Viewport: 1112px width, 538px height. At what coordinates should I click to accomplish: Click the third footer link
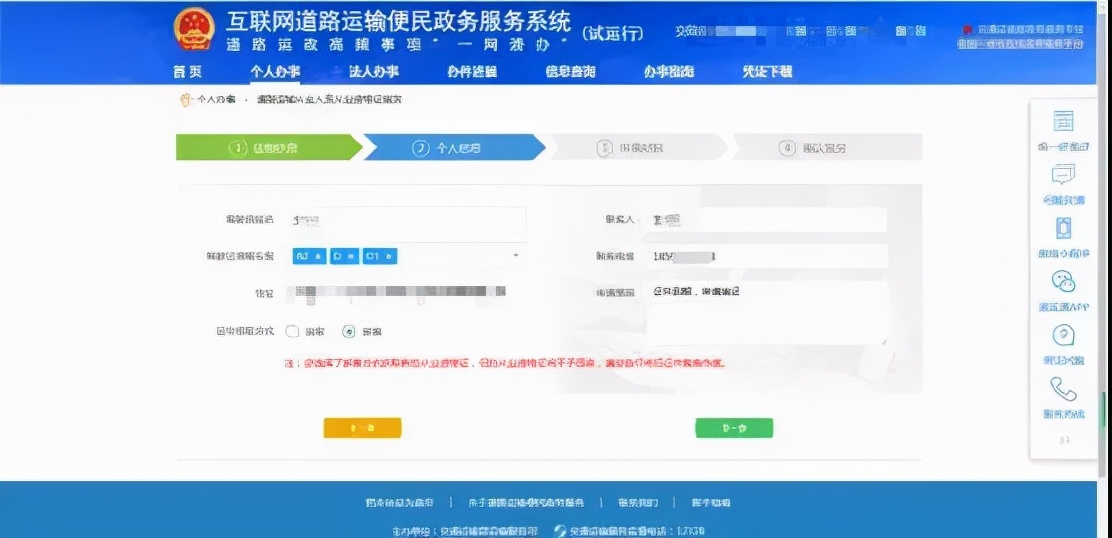point(638,503)
